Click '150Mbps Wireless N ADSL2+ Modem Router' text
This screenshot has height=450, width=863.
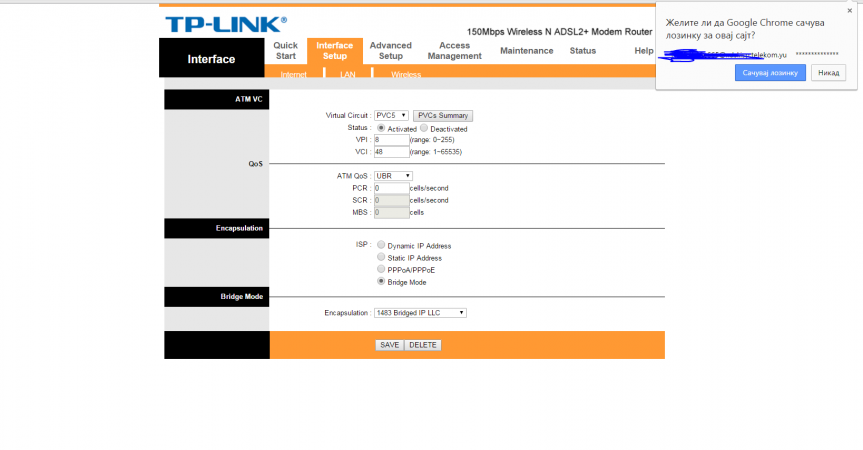559,32
